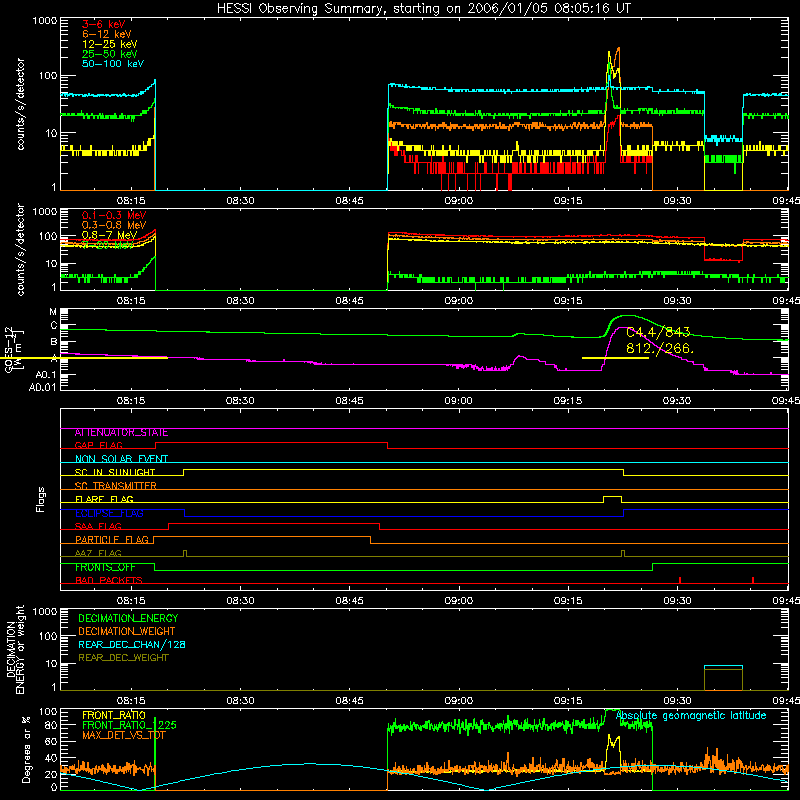Click the 08:45 tick under the decimation panel
This screenshot has height=800, width=800.
pyautogui.click(x=349, y=701)
